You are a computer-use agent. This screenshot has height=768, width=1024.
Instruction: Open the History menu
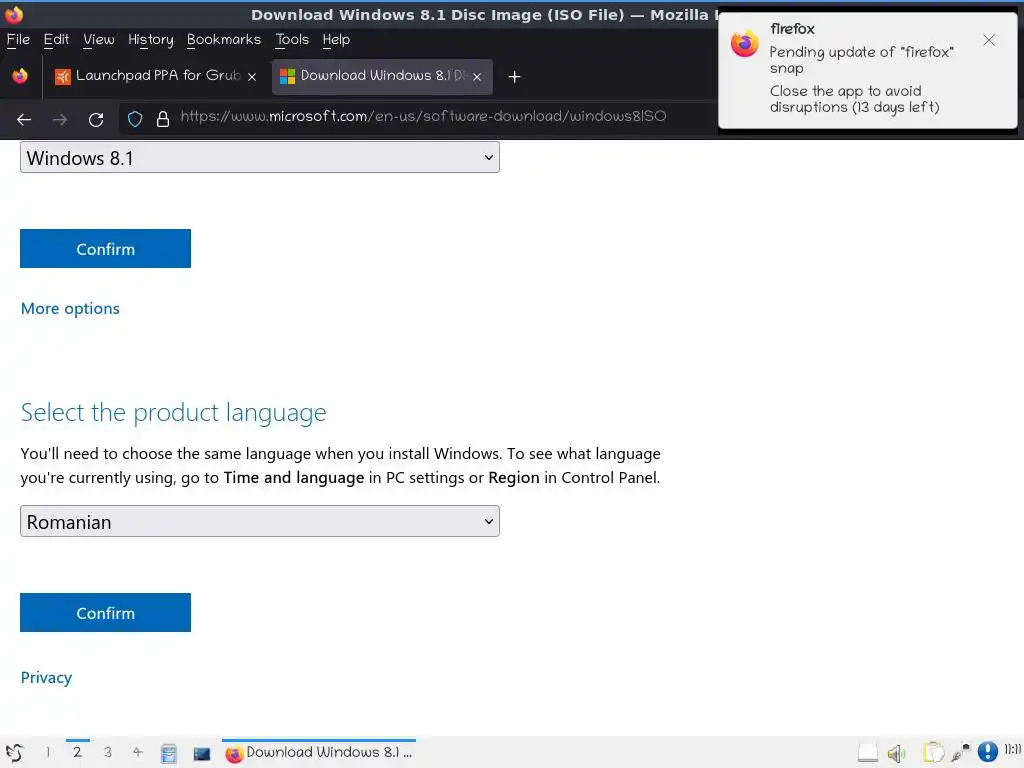coord(151,40)
